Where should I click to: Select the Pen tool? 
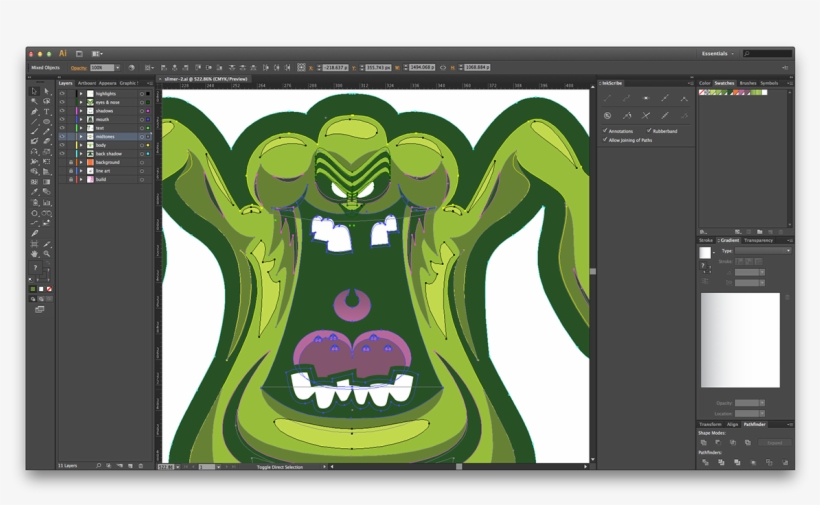(35, 111)
